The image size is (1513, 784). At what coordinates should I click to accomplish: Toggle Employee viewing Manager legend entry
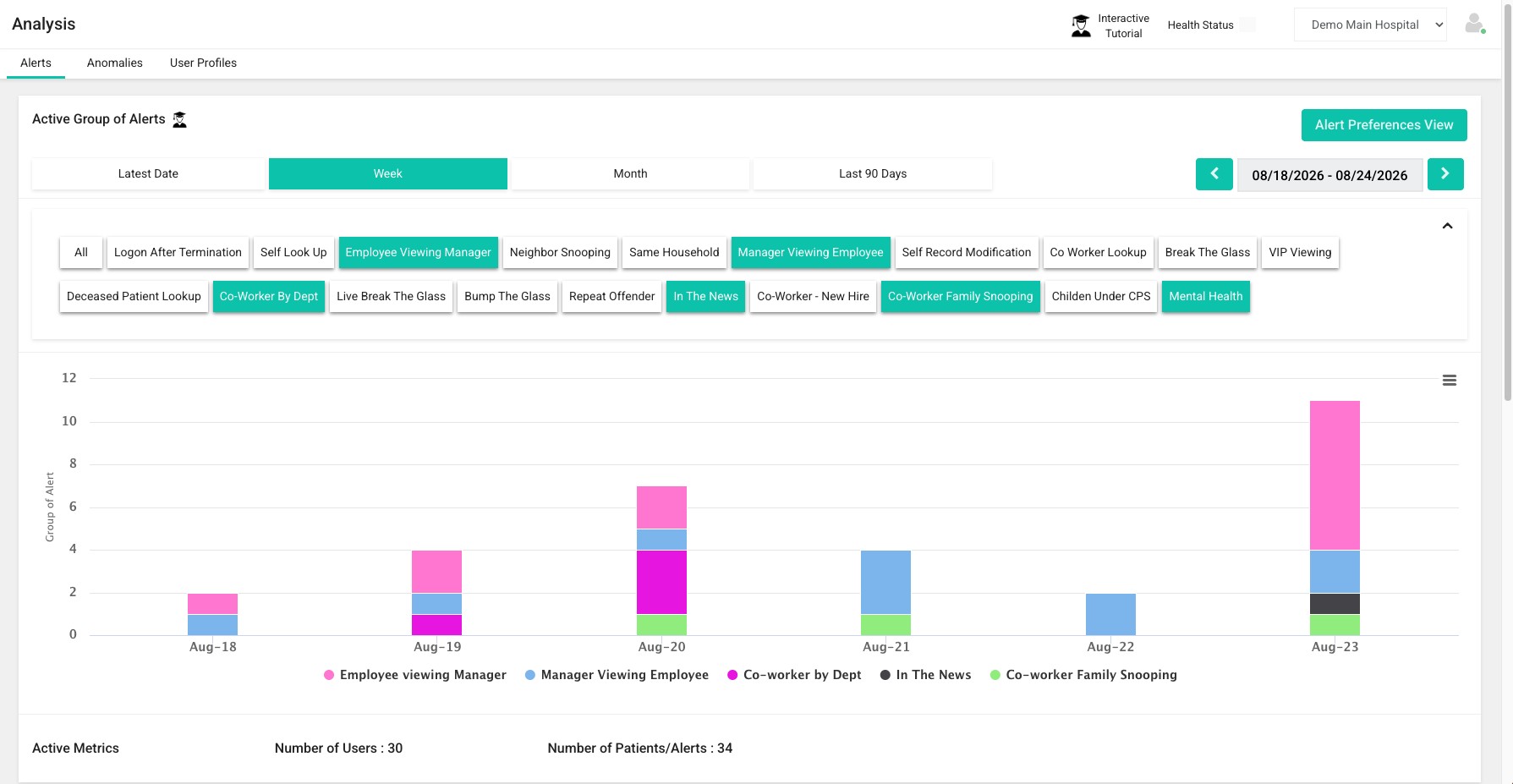tap(415, 675)
